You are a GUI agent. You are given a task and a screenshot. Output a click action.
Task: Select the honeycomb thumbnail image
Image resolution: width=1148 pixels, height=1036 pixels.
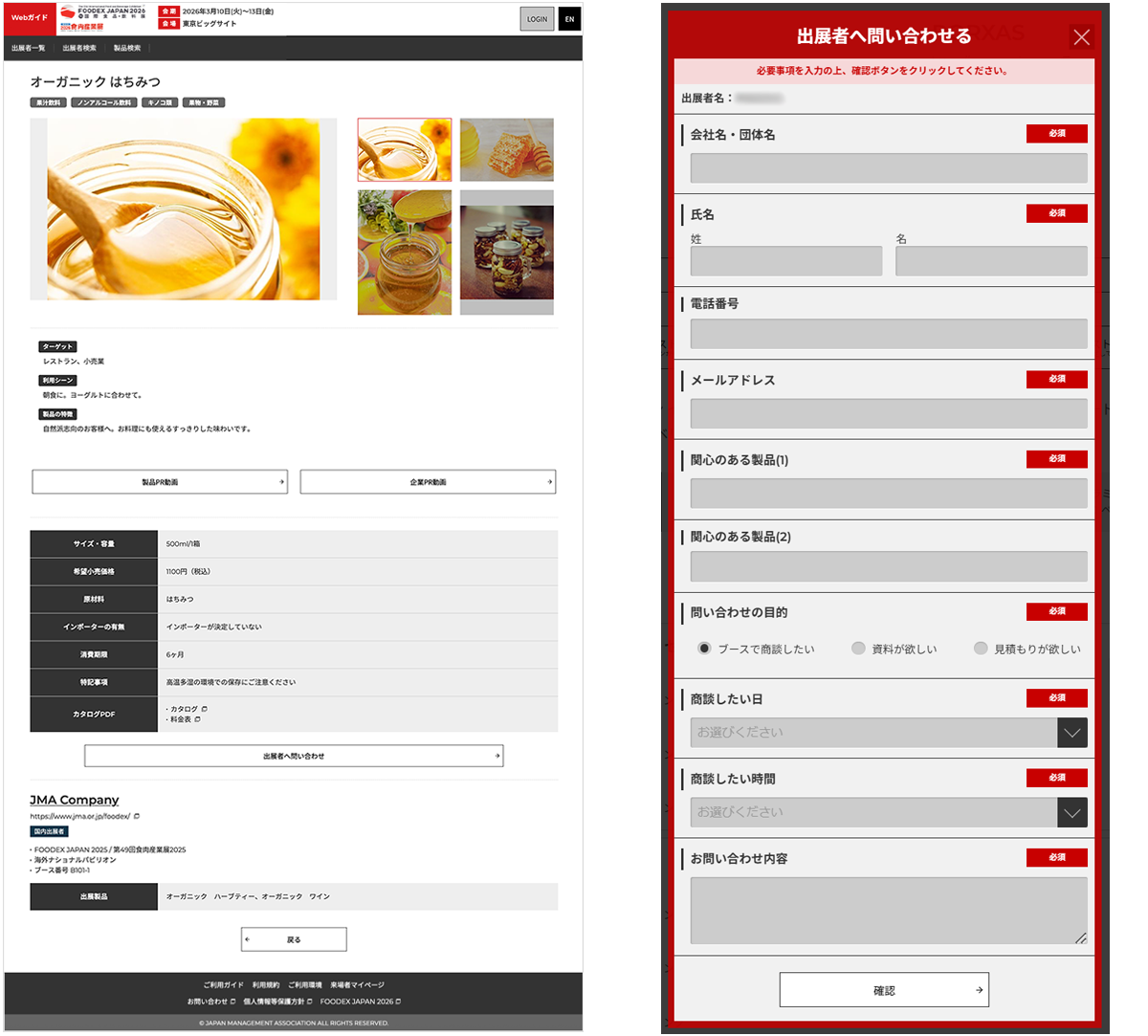point(506,150)
